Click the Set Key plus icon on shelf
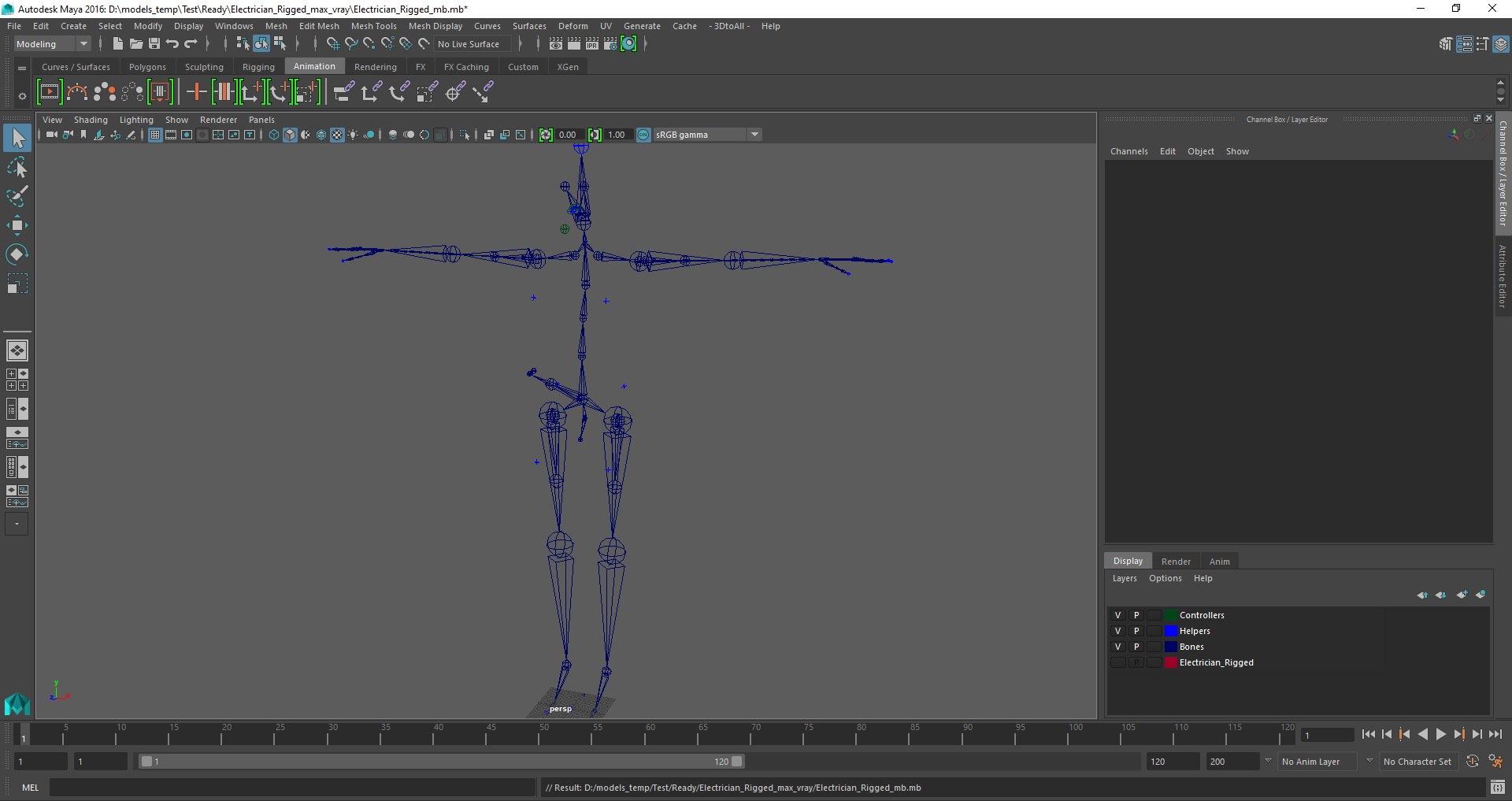The image size is (1512, 801). (196, 92)
